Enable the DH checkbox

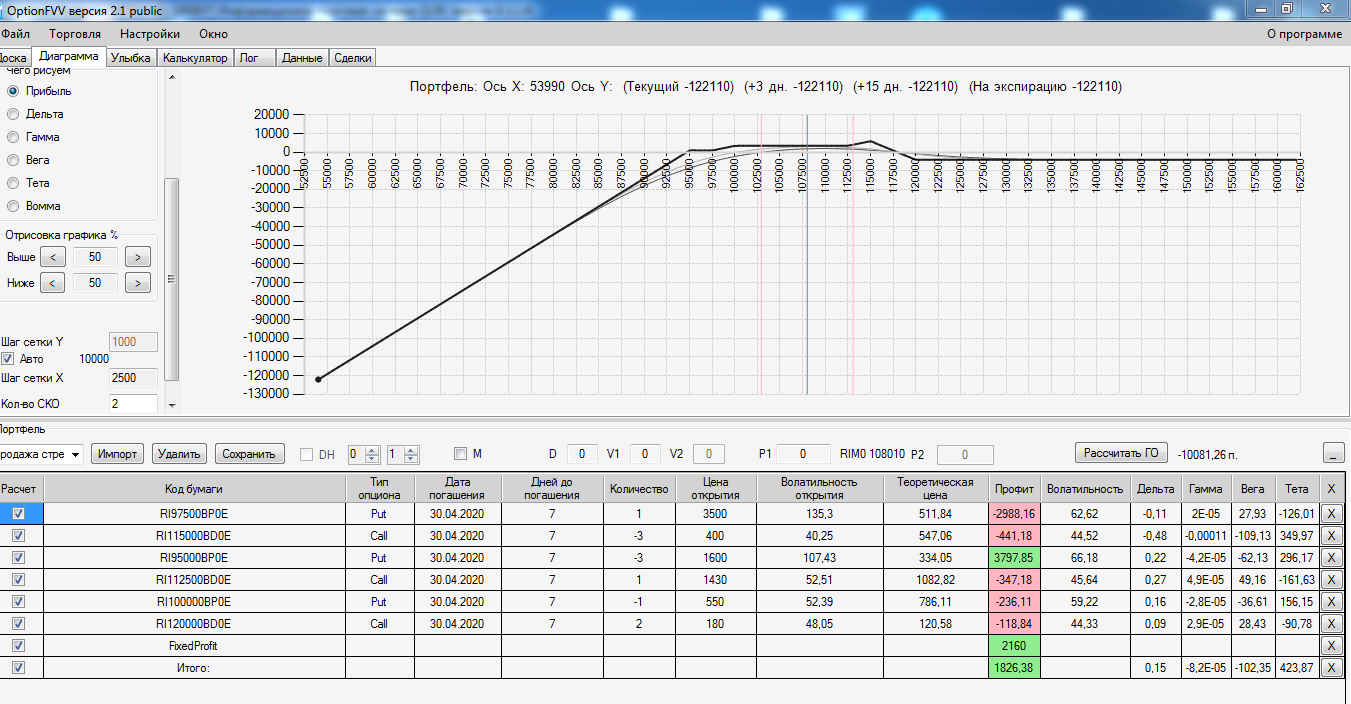[x=307, y=454]
